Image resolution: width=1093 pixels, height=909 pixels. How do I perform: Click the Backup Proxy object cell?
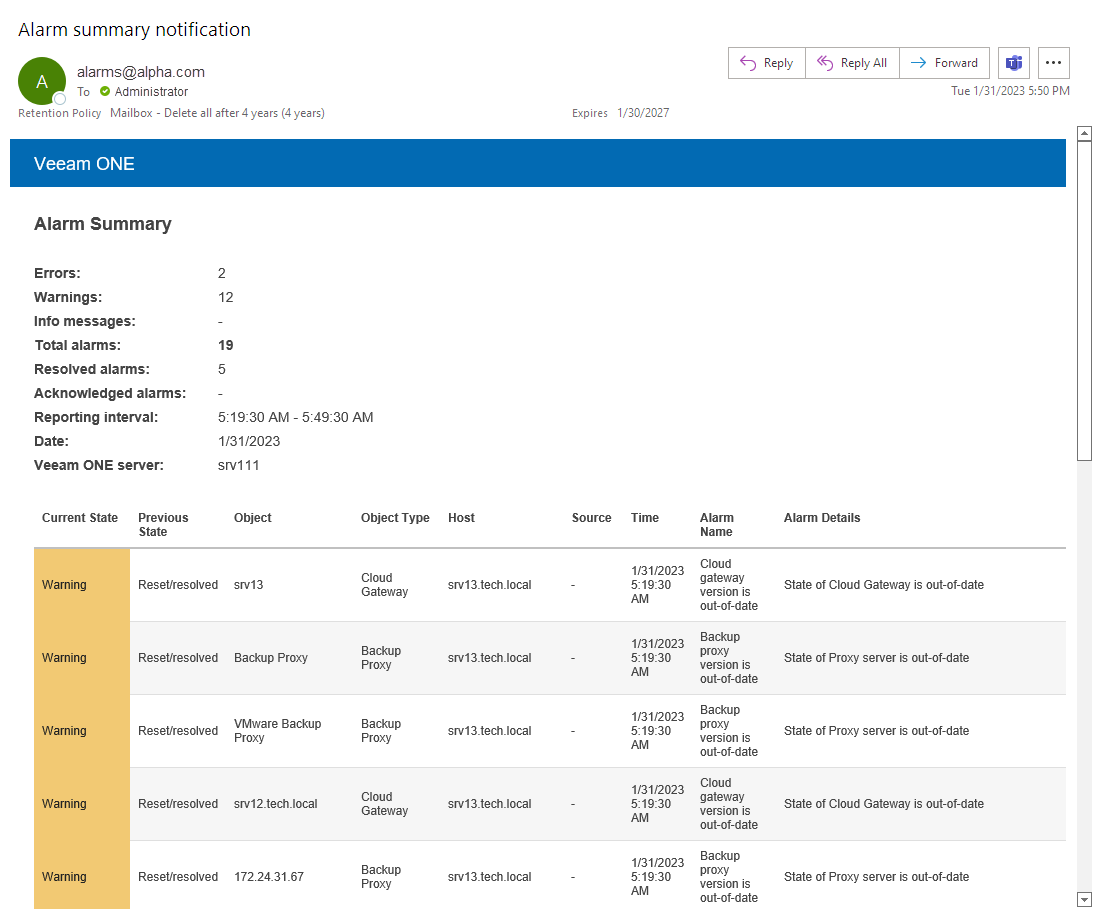tap(270, 658)
